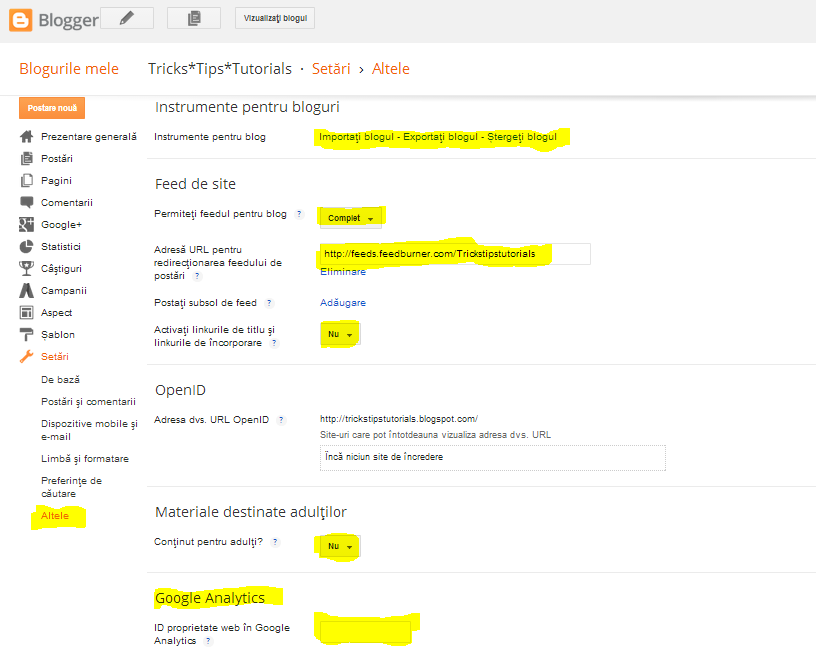Open the posts list icon button
The image size is (816, 660).
(x=194, y=18)
